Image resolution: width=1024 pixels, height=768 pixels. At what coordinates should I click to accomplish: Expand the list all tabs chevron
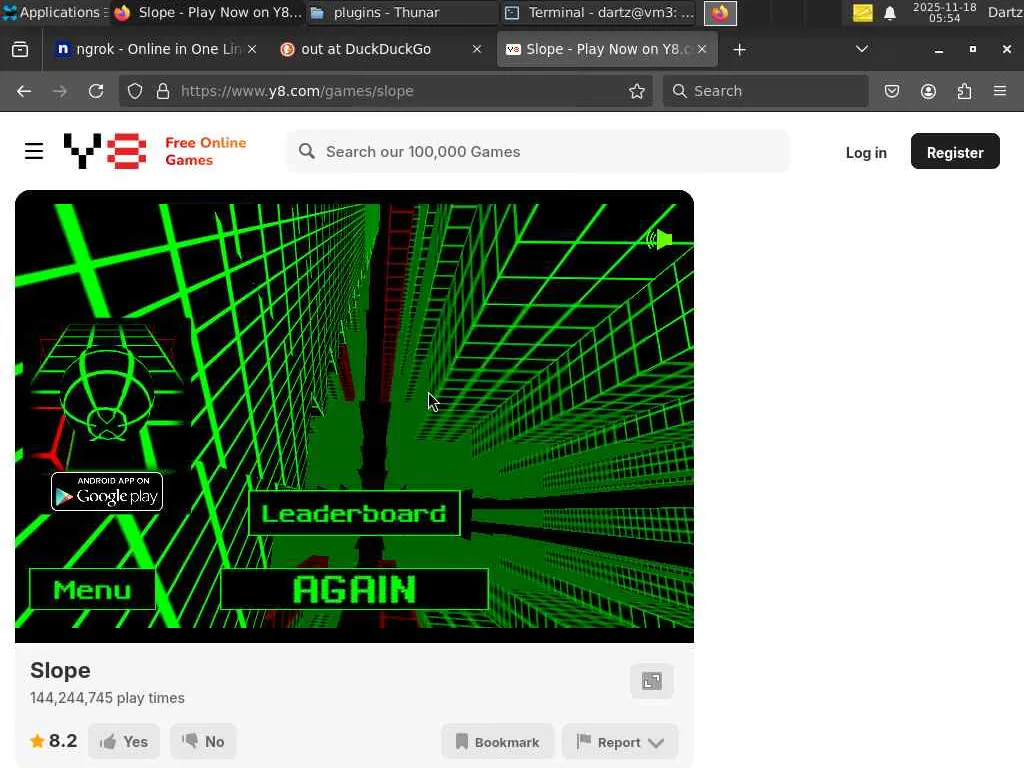pyautogui.click(x=861, y=49)
